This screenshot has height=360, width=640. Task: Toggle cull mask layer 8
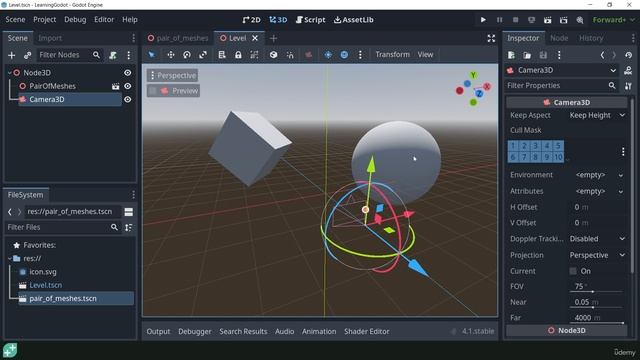coord(536,157)
